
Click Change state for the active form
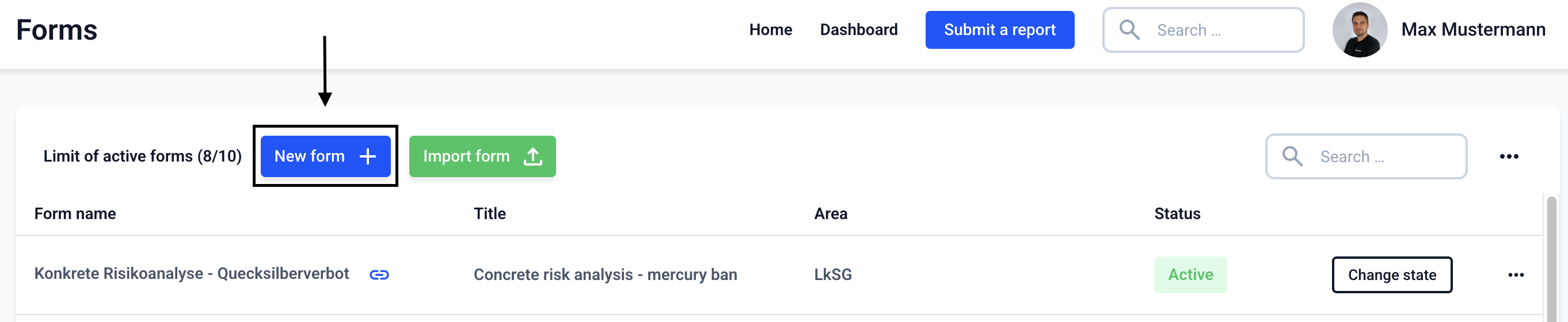coord(1391,275)
